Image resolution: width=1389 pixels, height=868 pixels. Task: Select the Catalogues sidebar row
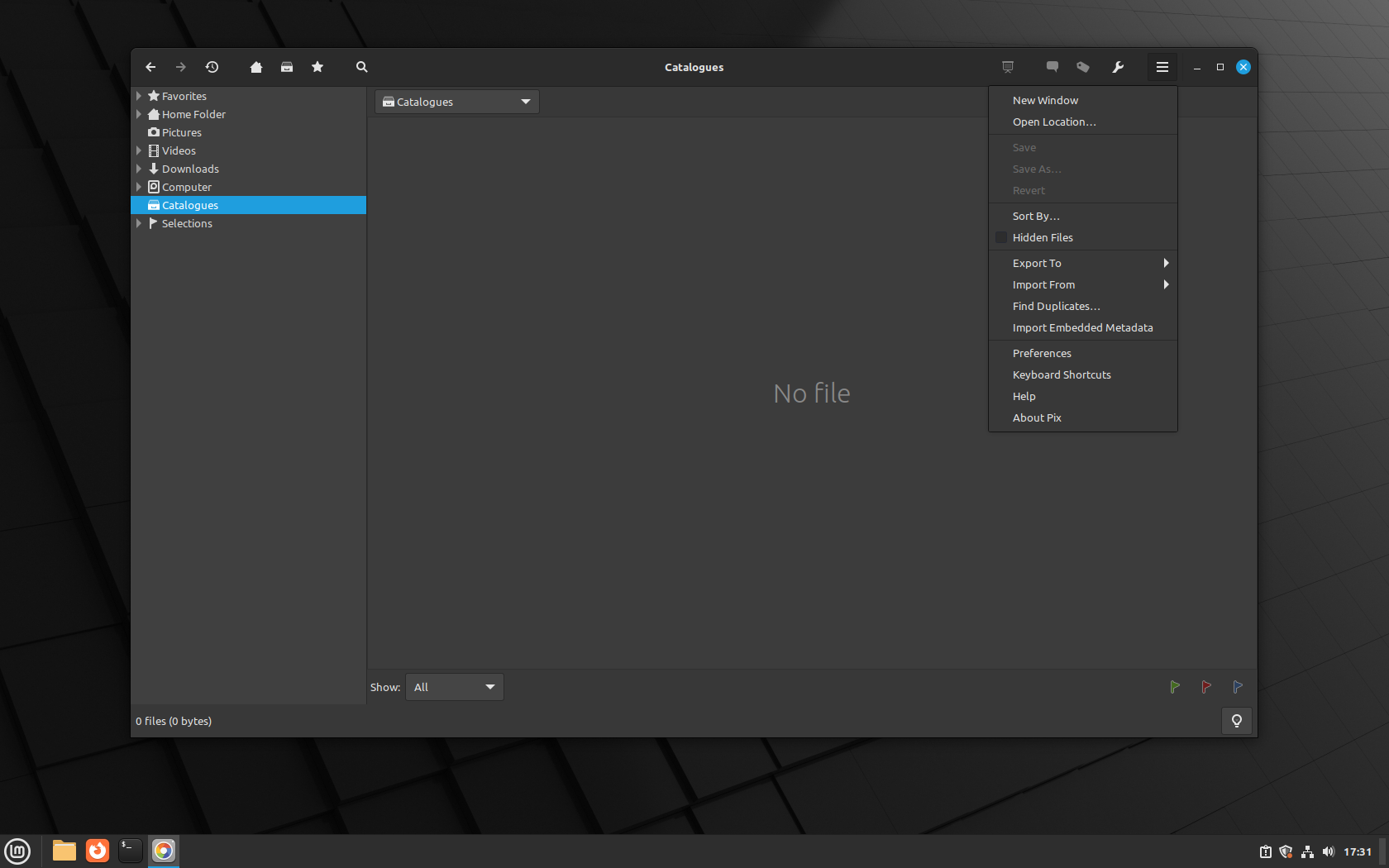[x=249, y=205]
